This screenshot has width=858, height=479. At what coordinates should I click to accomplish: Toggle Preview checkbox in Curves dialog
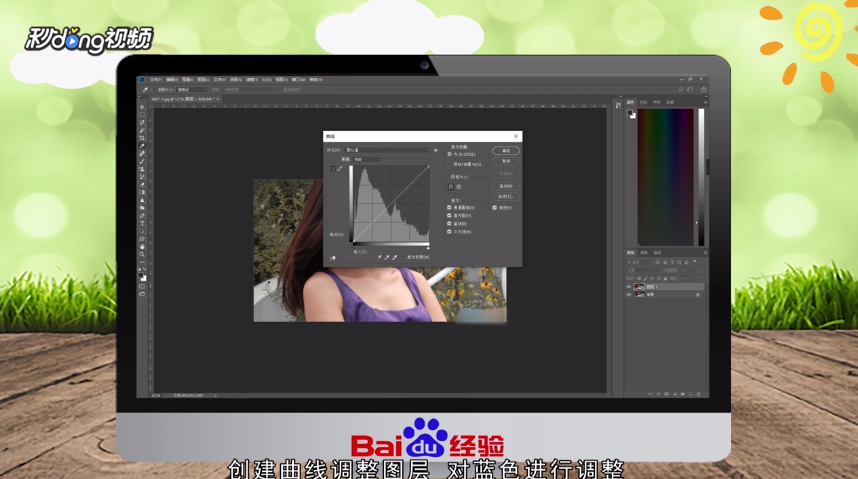tap(494, 207)
